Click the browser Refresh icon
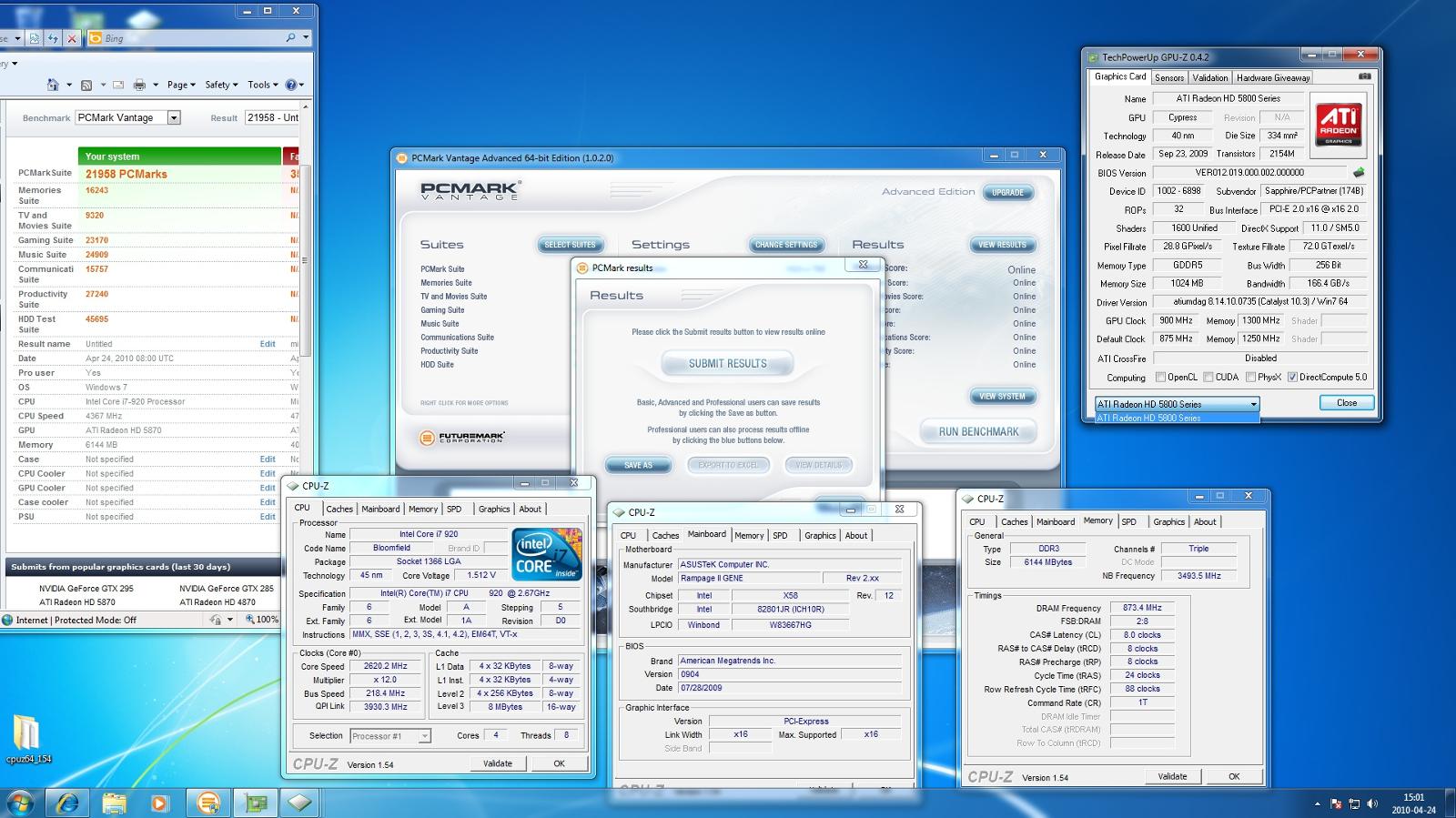 point(53,38)
